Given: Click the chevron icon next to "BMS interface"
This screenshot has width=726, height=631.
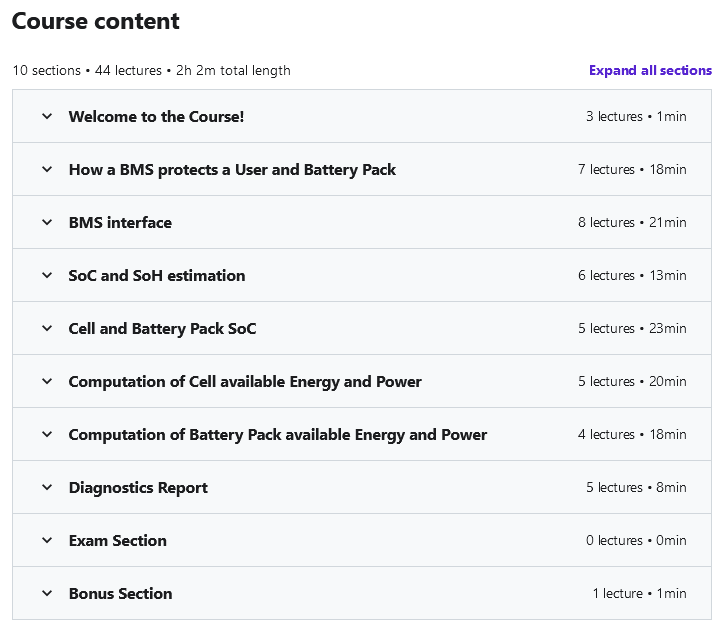Looking at the screenshot, I should click(47, 223).
